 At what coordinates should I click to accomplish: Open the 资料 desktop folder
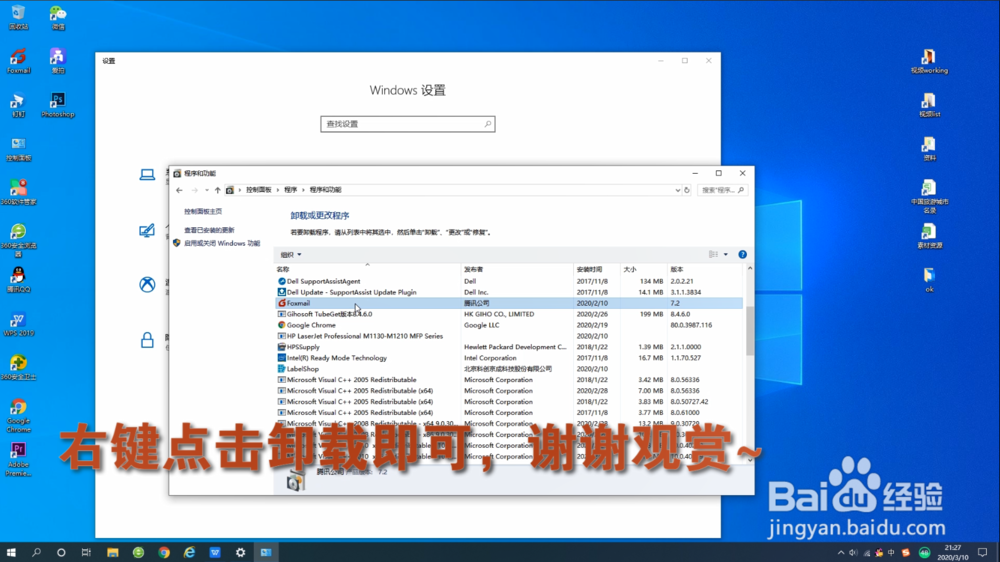(929, 149)
